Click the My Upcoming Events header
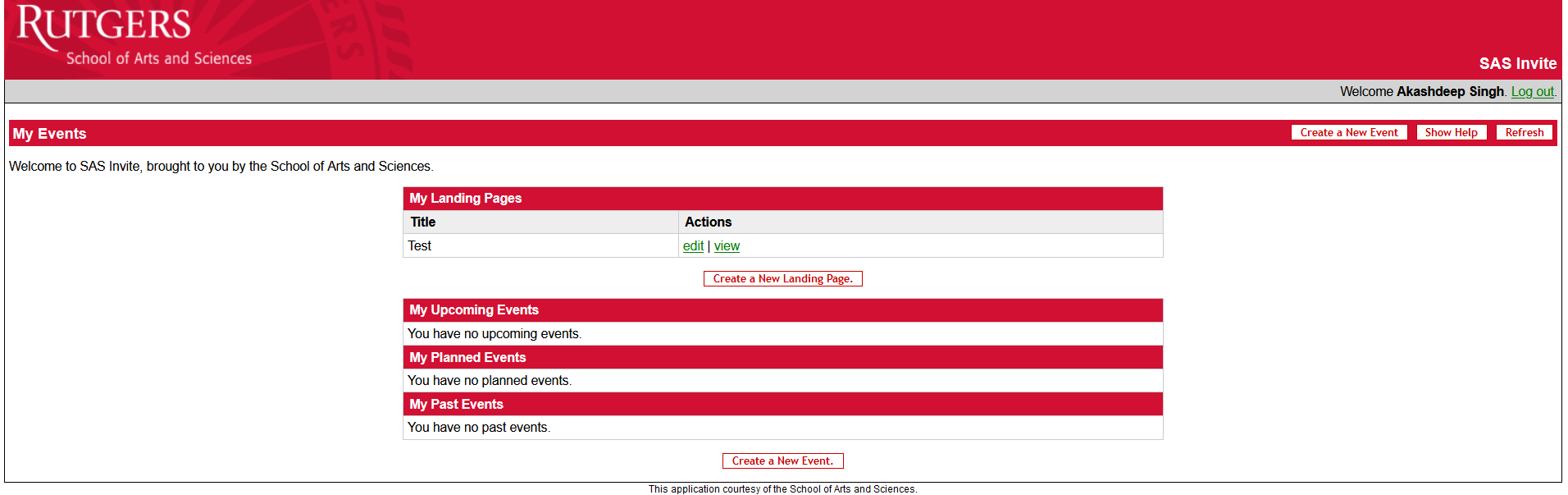 [x=783, y=310]
